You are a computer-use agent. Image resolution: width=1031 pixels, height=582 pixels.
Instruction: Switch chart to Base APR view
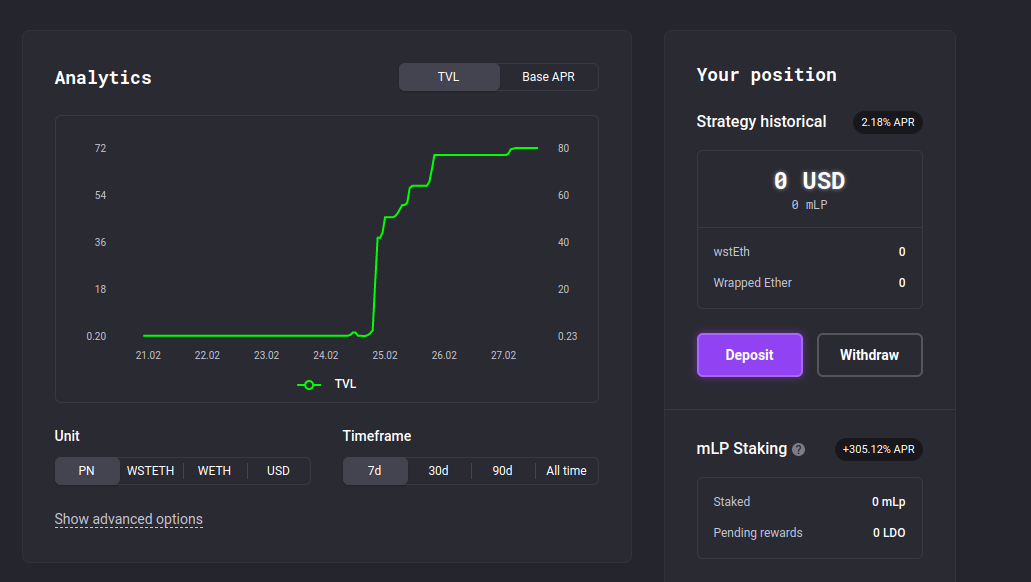[549, 77]
